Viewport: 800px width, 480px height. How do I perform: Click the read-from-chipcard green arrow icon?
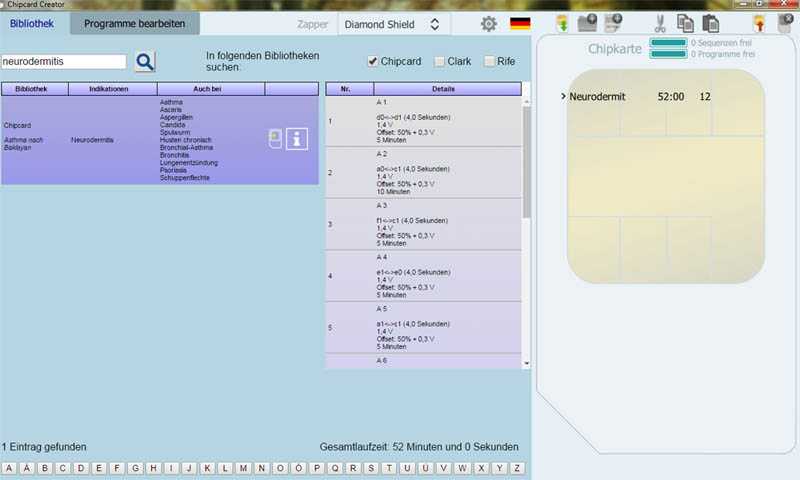[x=562, y=23]
